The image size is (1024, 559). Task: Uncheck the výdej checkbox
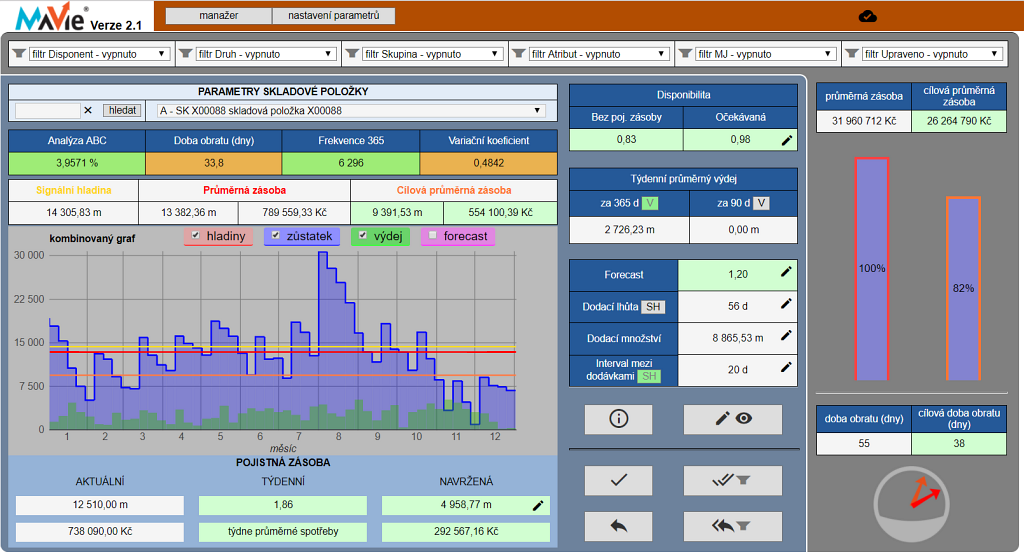tap(362, 236)
